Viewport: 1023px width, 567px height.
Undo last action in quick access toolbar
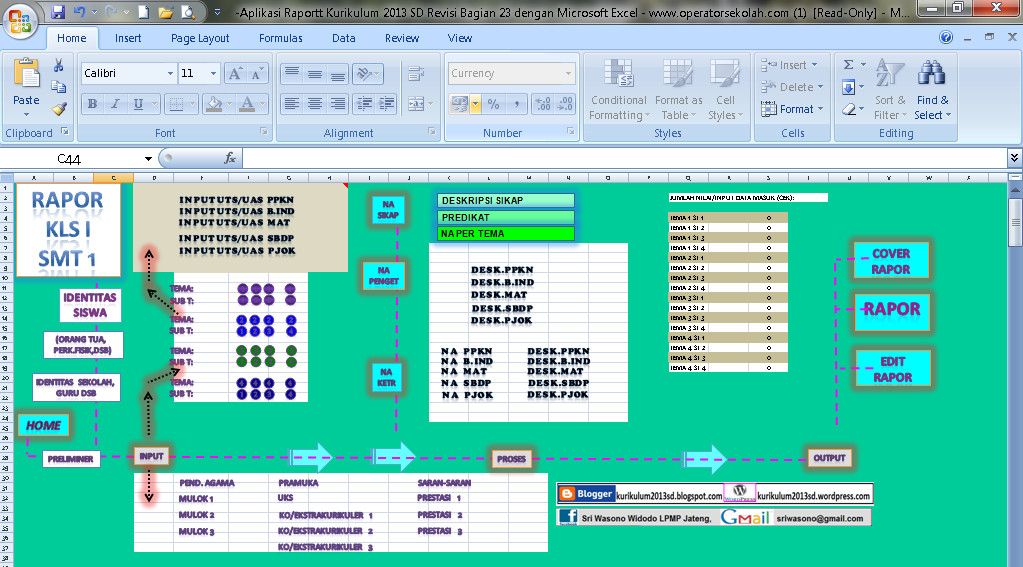pyautogui.click(x=79, y=12)
